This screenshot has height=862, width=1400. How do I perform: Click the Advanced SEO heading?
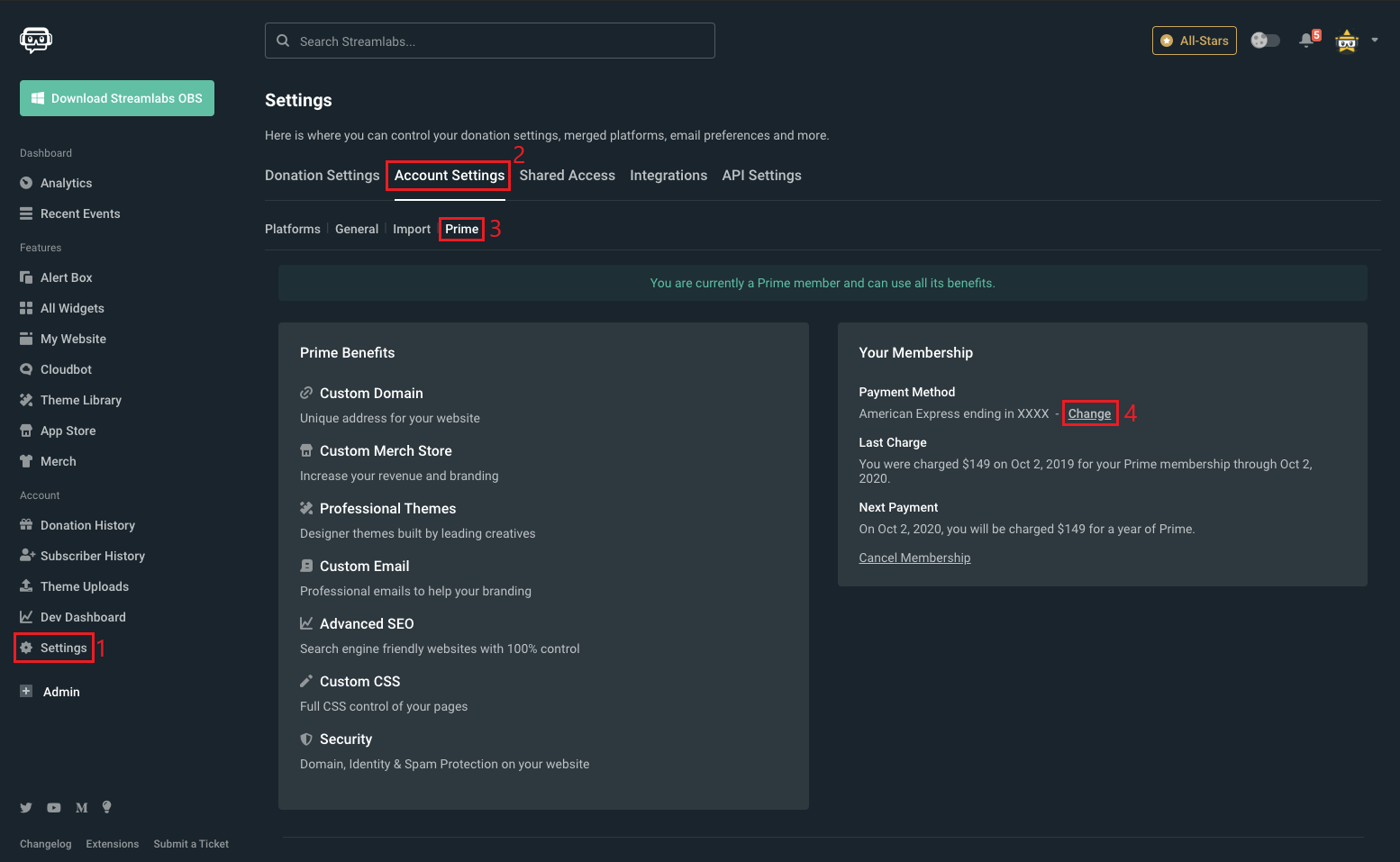(x=367, y=624)
